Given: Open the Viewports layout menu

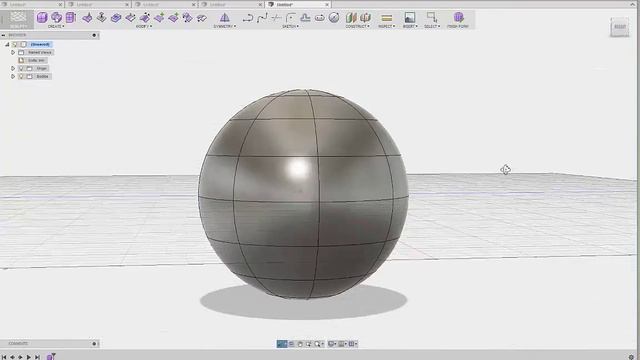Looking at the screenshot, I should [x=353, y=344].
